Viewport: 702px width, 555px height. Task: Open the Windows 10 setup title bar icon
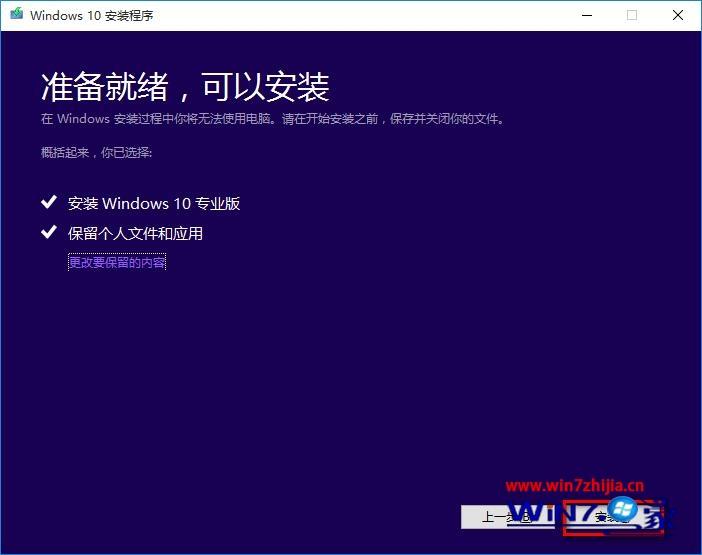point(17,14)
